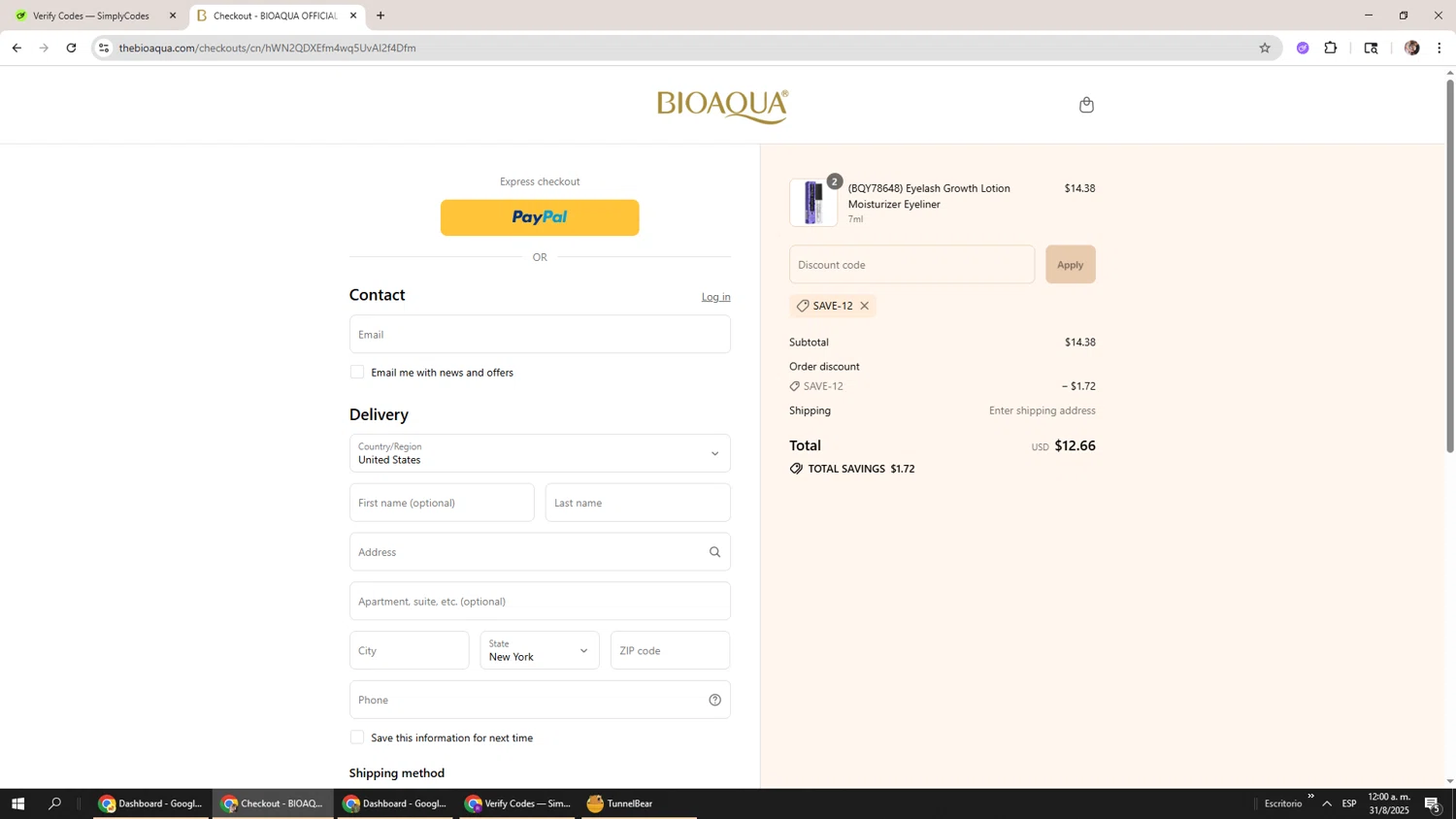Image resolution: width=1456 pixels, height=819 pixels.
Task: Bookmark this page with the star icon
Action: click(x=1264, y=48)
